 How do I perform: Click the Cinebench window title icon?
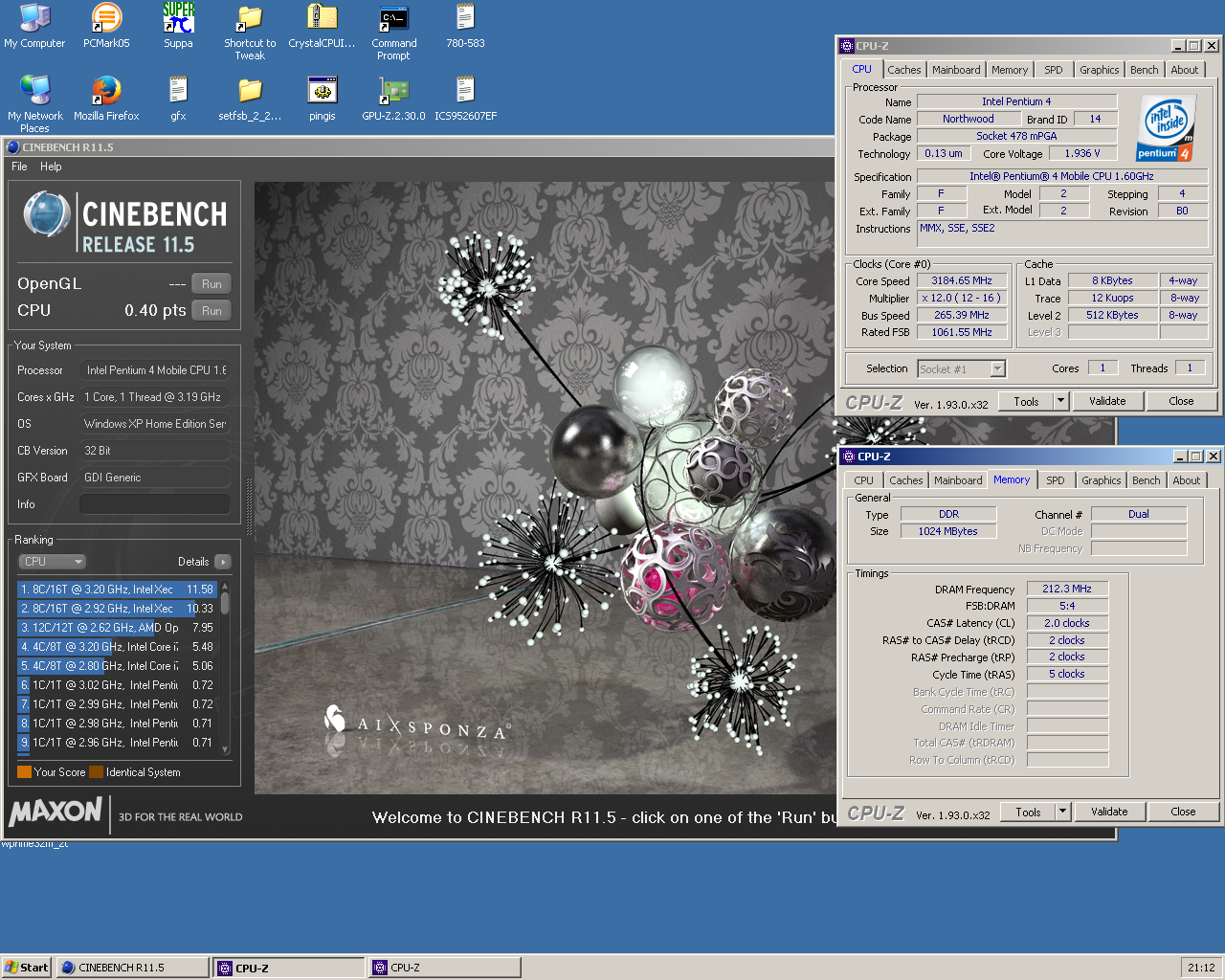(13, 147)
